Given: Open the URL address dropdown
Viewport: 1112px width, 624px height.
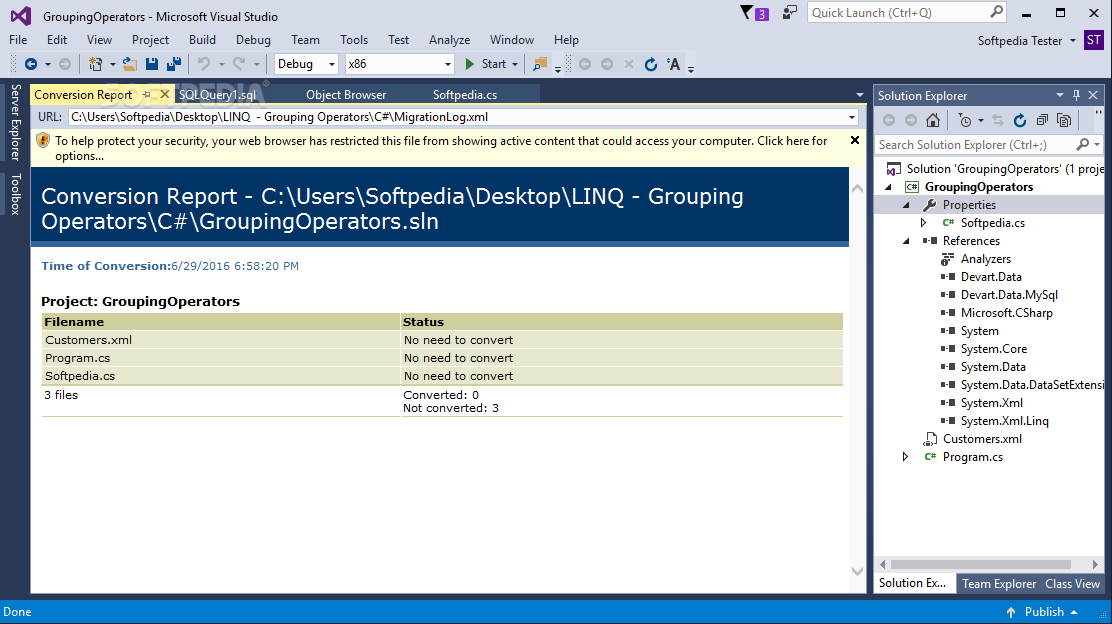Looking at the screenshot, I should [852, 117].
